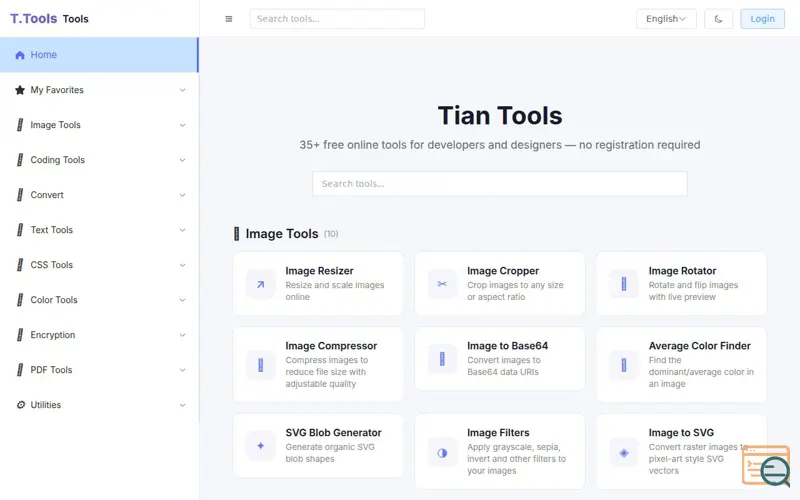Open the Average Color Finder tool title

pyautogui.click(x=699, y=346)
